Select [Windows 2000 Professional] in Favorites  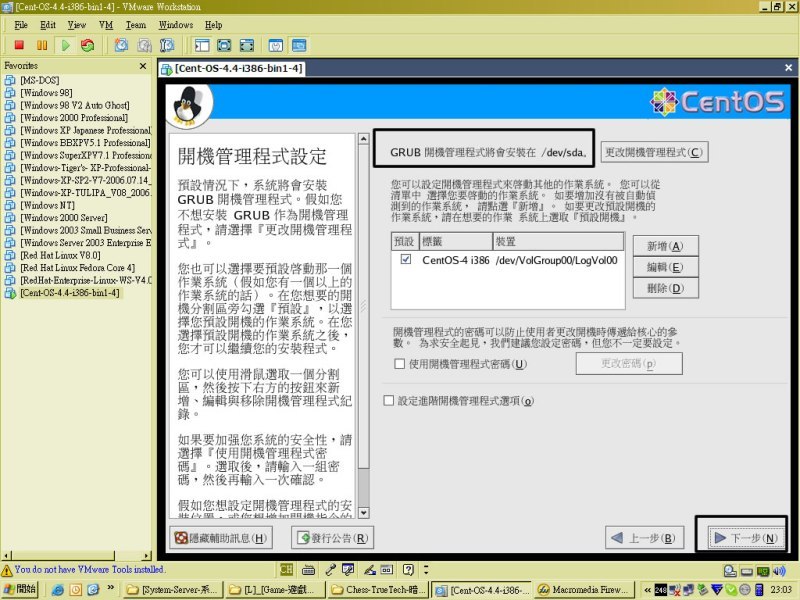pos(74,118)
